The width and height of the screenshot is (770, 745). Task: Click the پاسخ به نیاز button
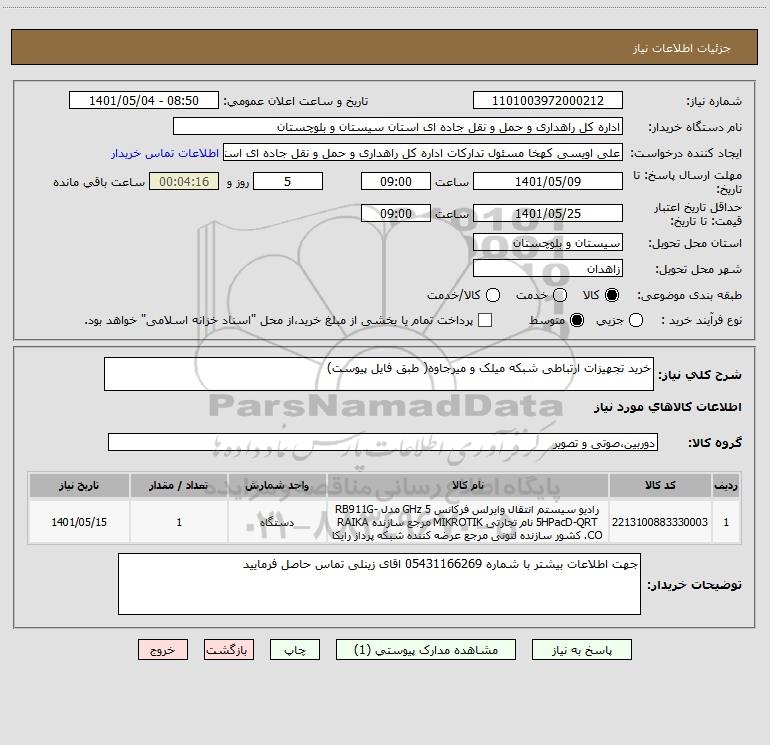click(581, 650)
